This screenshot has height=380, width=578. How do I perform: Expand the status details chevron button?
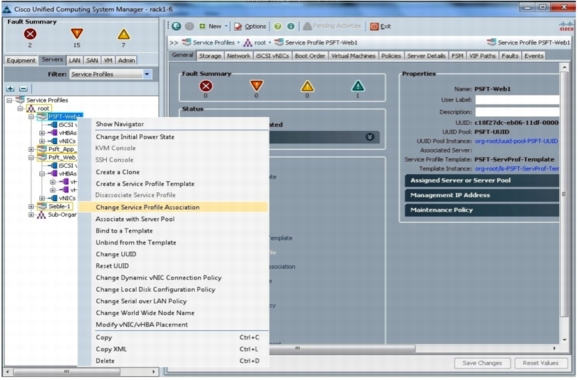(x=369, y=137)
